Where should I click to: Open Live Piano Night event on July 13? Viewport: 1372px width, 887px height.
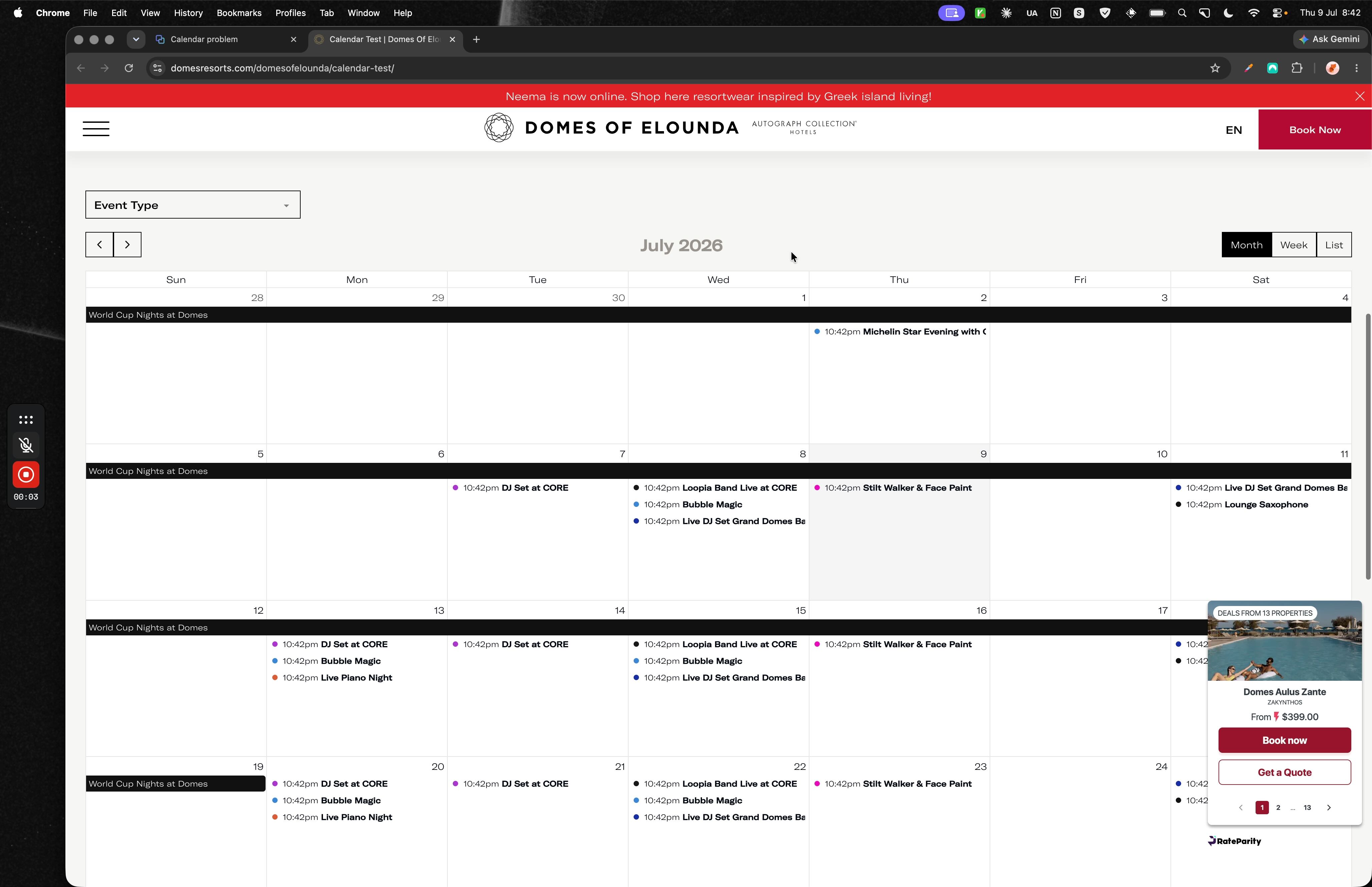click(357, 678)
